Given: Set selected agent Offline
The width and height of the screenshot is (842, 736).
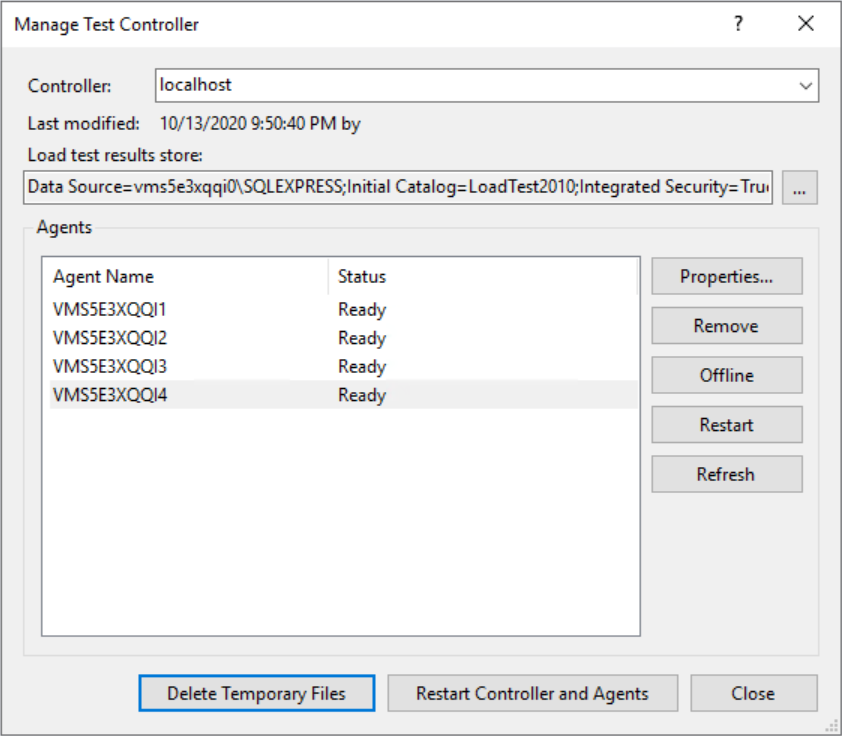Looking at the screenshot, I should coord(727,375).
